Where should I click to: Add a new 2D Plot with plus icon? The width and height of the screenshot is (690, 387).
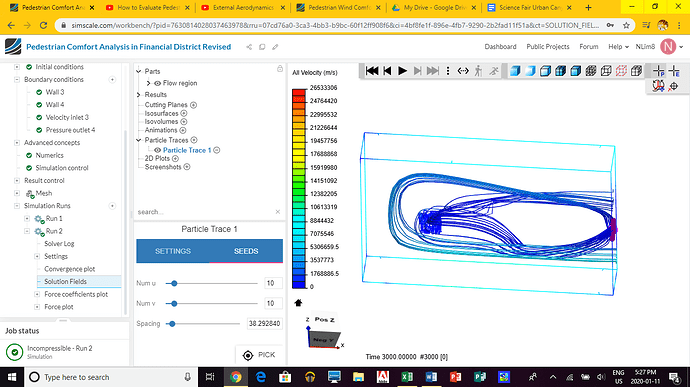coord(175,158)
